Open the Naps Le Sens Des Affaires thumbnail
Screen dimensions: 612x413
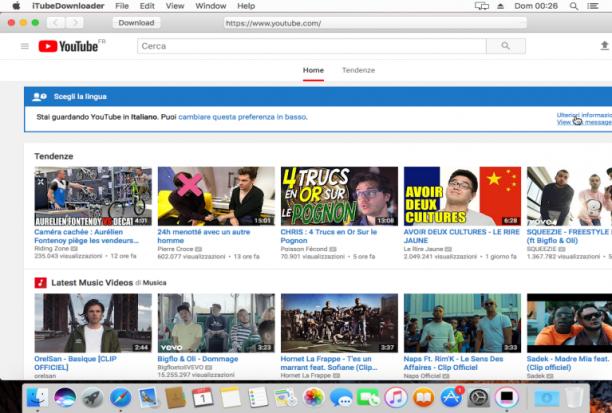pos(462,323)
